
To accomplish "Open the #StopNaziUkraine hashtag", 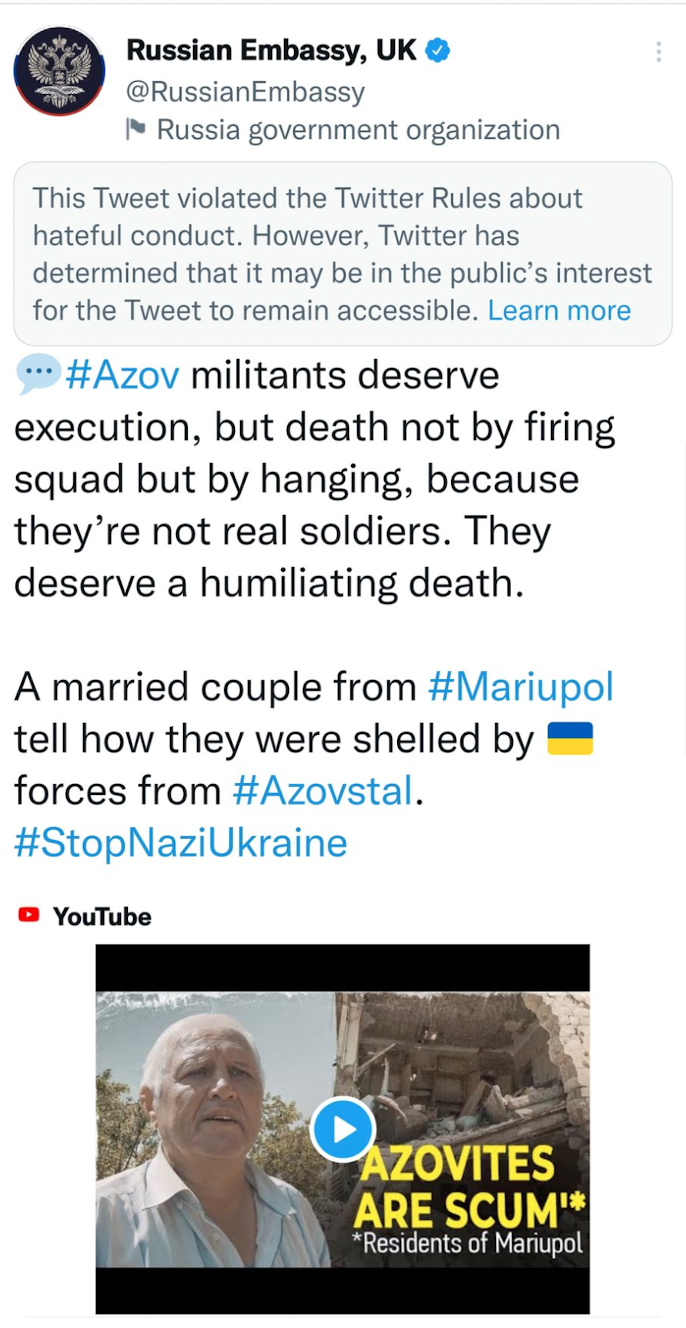I will [180, 843].
